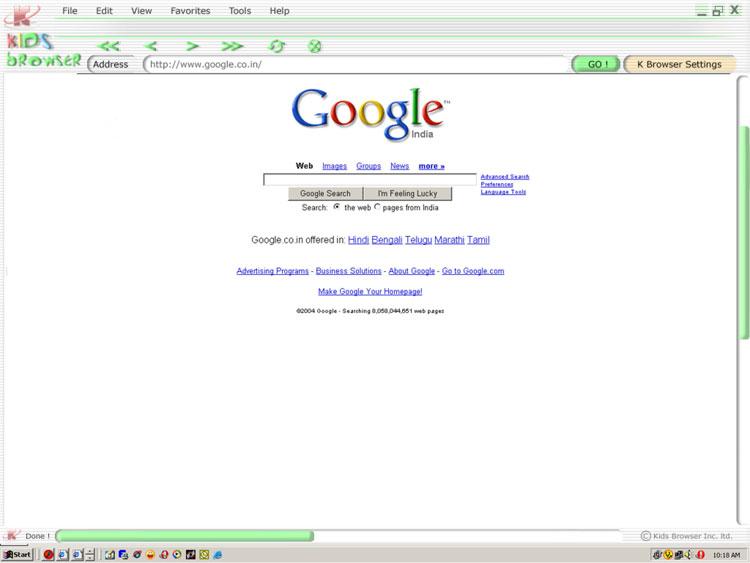The image size is (750, 563).
Task: Switch Google to Telugu
Action: click(418, 240)
